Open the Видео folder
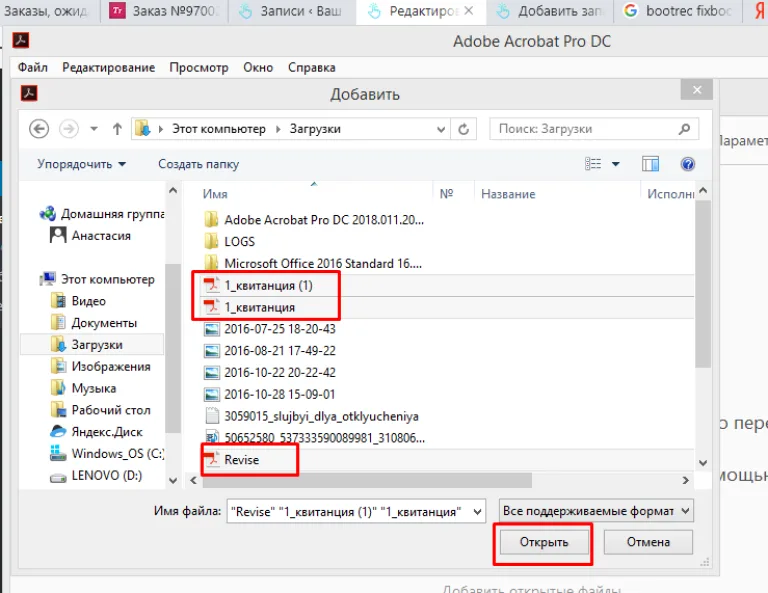The image size is (768, 593). point(78,301)
